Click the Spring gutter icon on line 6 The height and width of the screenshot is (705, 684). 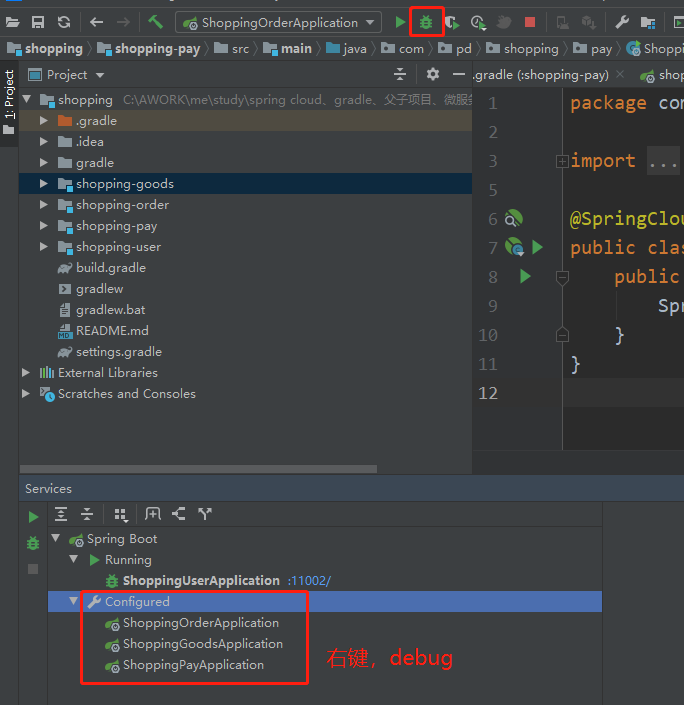click(x=514, y=219)
